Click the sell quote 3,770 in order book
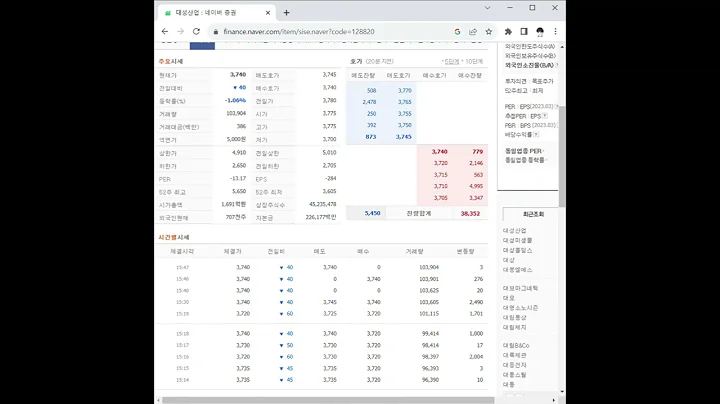The width and height of the screenshot is (720, 404). click(x=405, y=90)
